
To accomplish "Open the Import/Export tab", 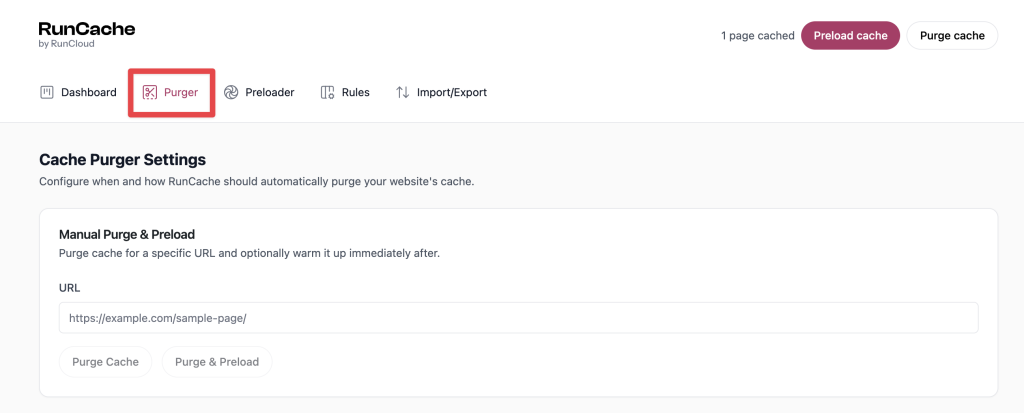I will [441, 92].
